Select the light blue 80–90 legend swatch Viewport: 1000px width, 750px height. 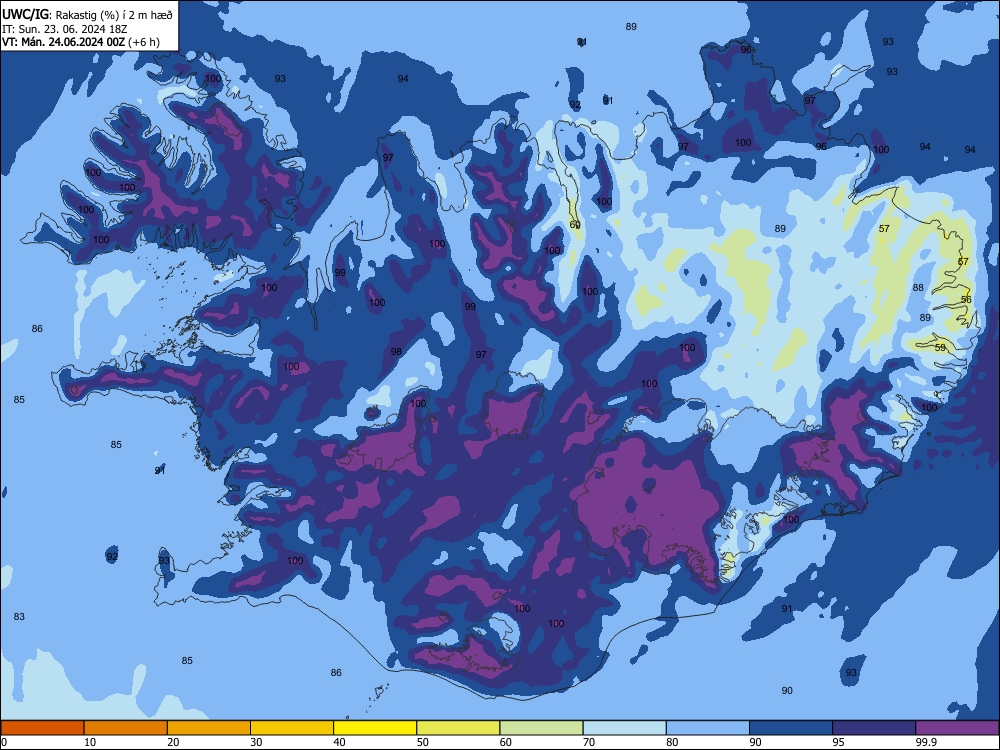[708, 728]
